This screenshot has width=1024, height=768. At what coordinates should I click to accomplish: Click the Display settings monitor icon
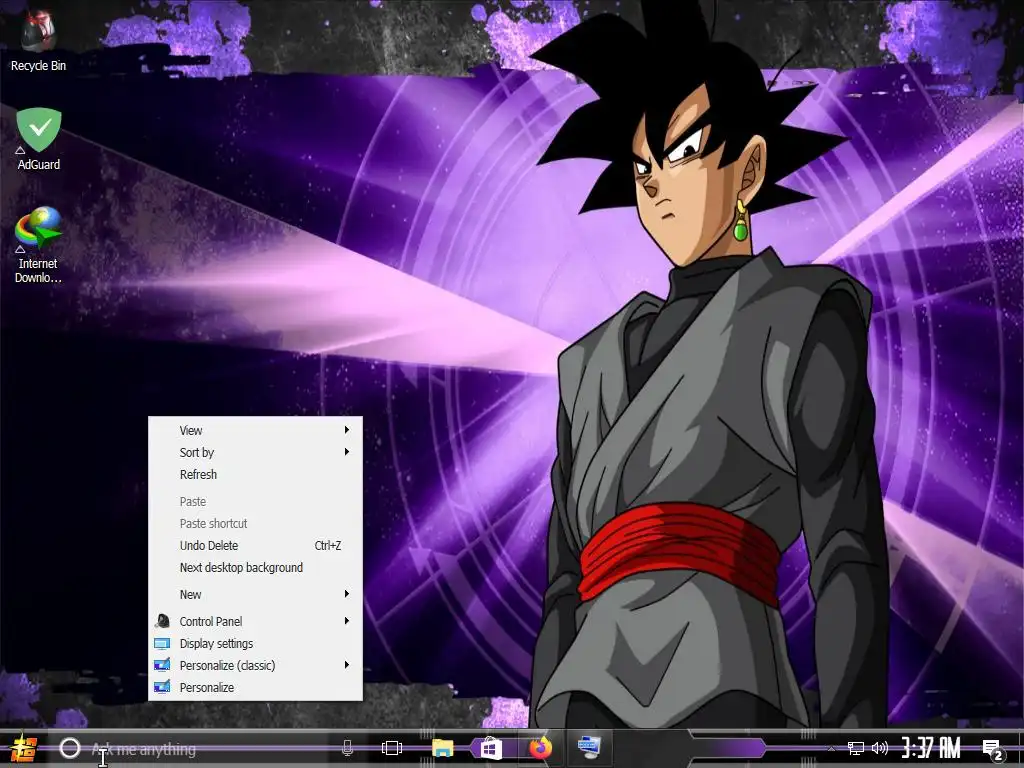point(162,643)
